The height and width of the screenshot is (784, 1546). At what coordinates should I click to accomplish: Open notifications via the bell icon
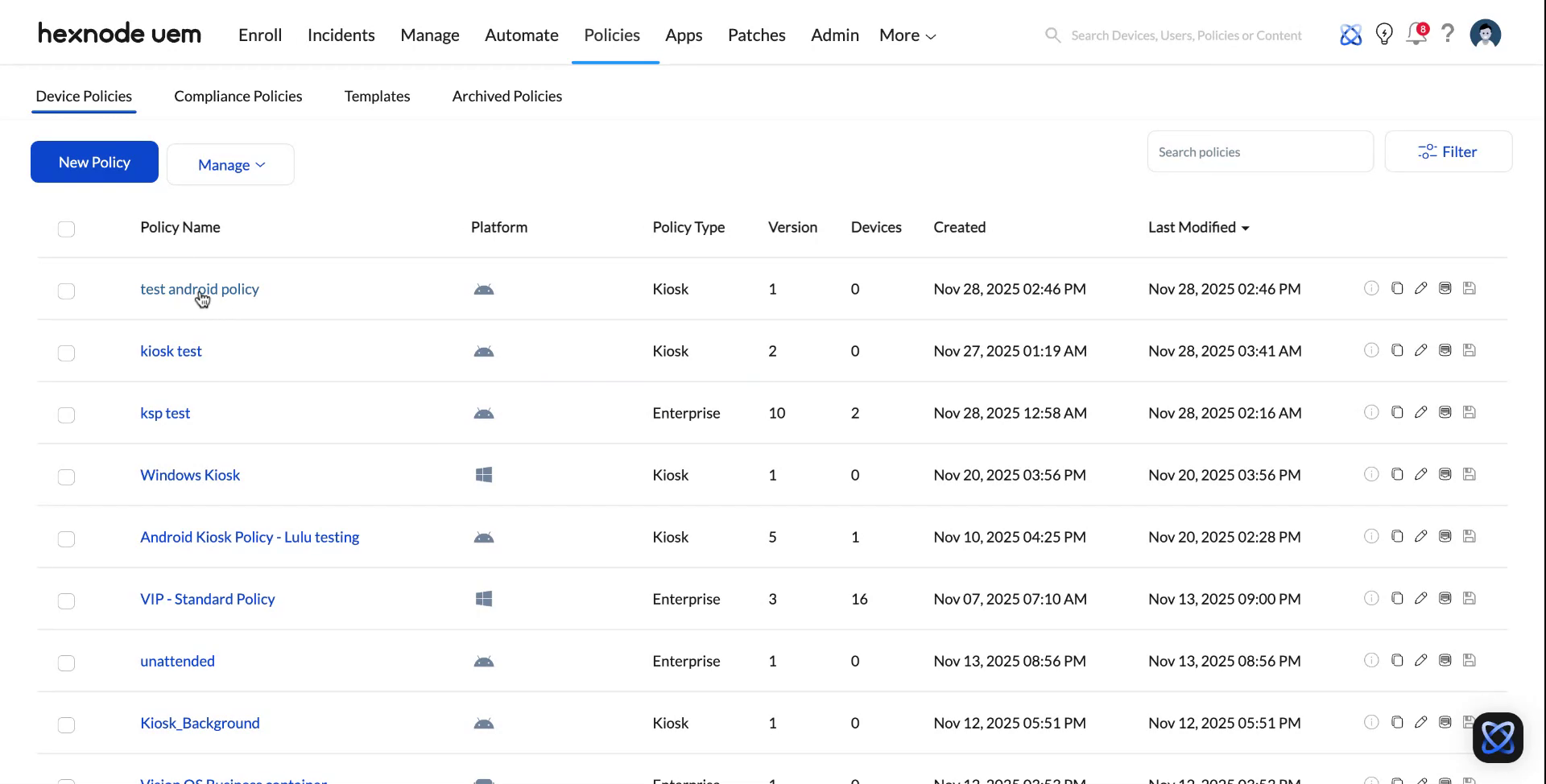[1416, 35]
